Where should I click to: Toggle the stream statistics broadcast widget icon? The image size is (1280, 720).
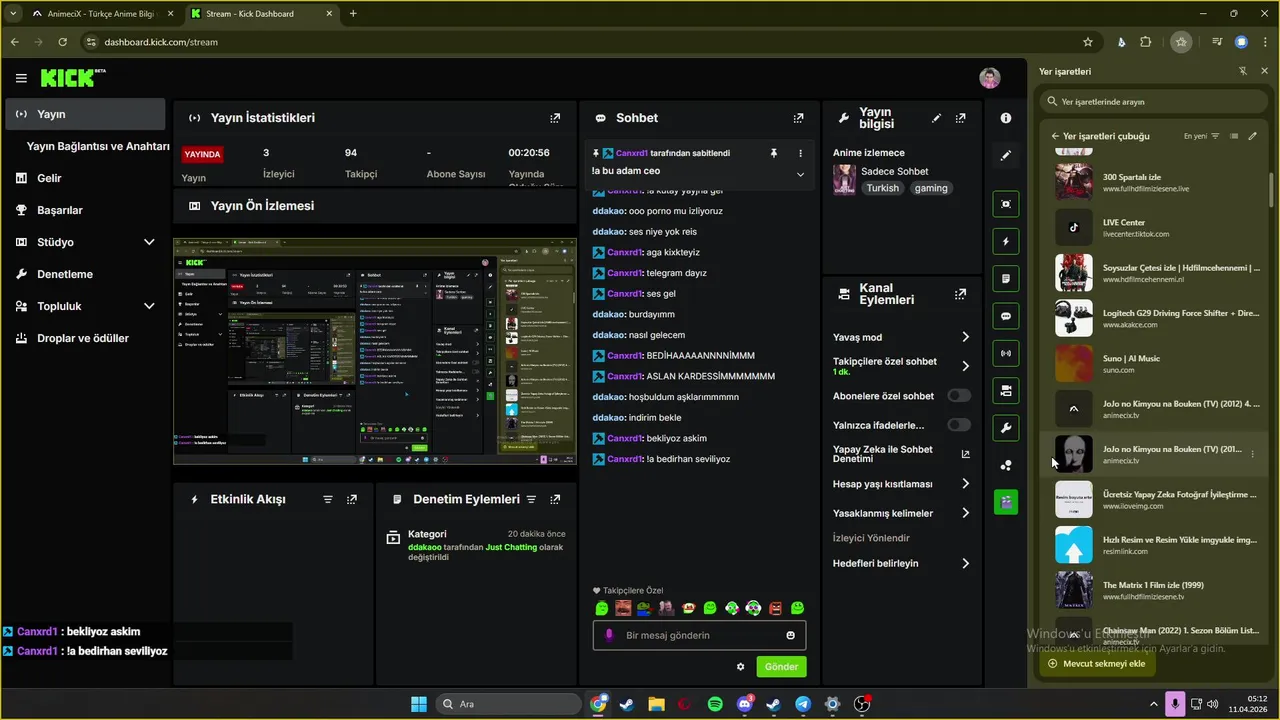(1006, 353)
